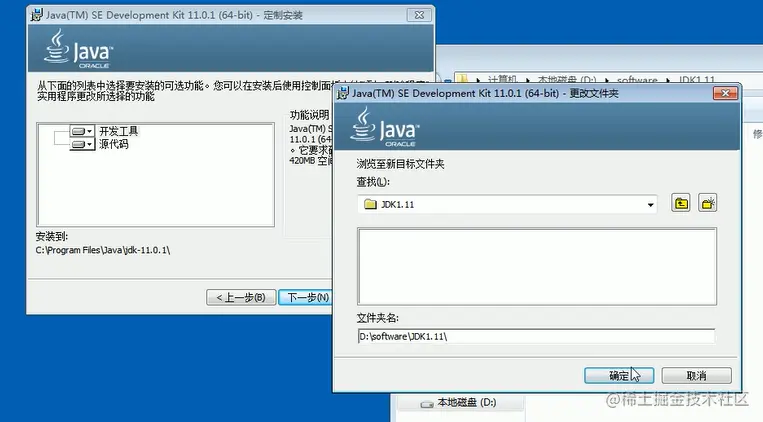Image resolution: width=763 pixels, height=422 pixels.
Task: Click the up-one-level folder icon
Action: [680, 203]
